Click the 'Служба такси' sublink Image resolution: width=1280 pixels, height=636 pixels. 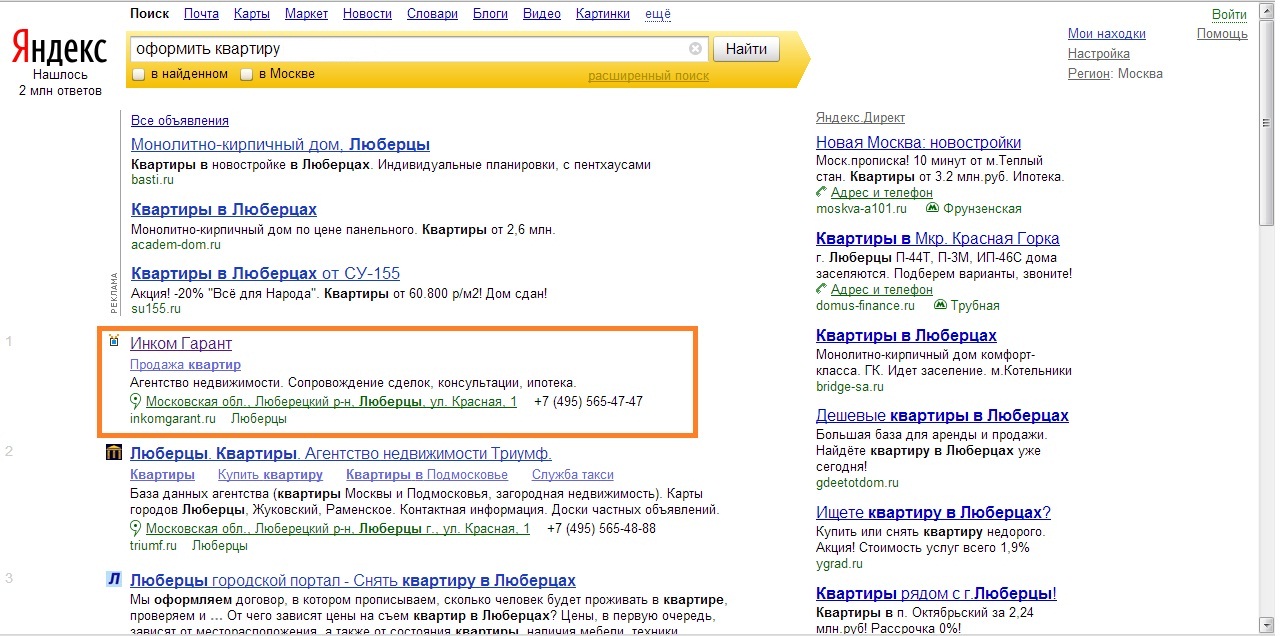point(573,475)
